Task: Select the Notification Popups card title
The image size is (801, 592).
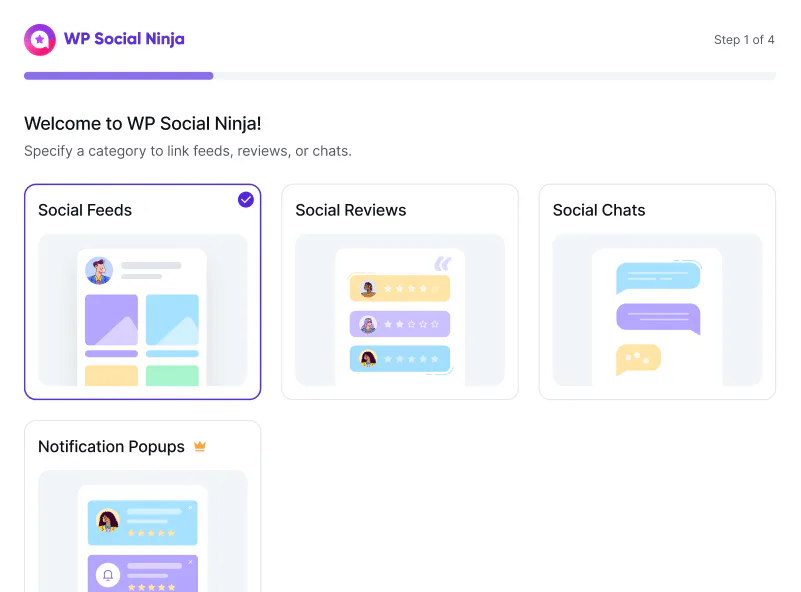Action: (x=111, y=446)
